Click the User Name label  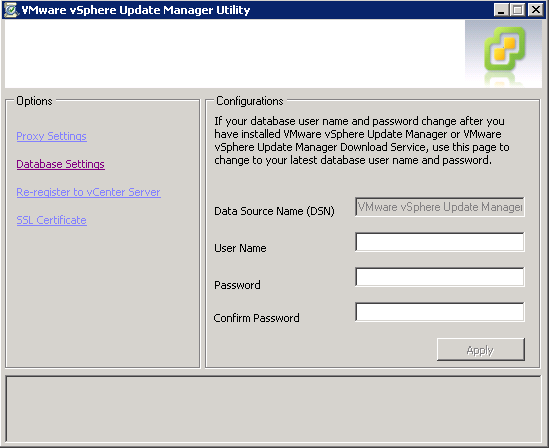click(x=240, y=248)
